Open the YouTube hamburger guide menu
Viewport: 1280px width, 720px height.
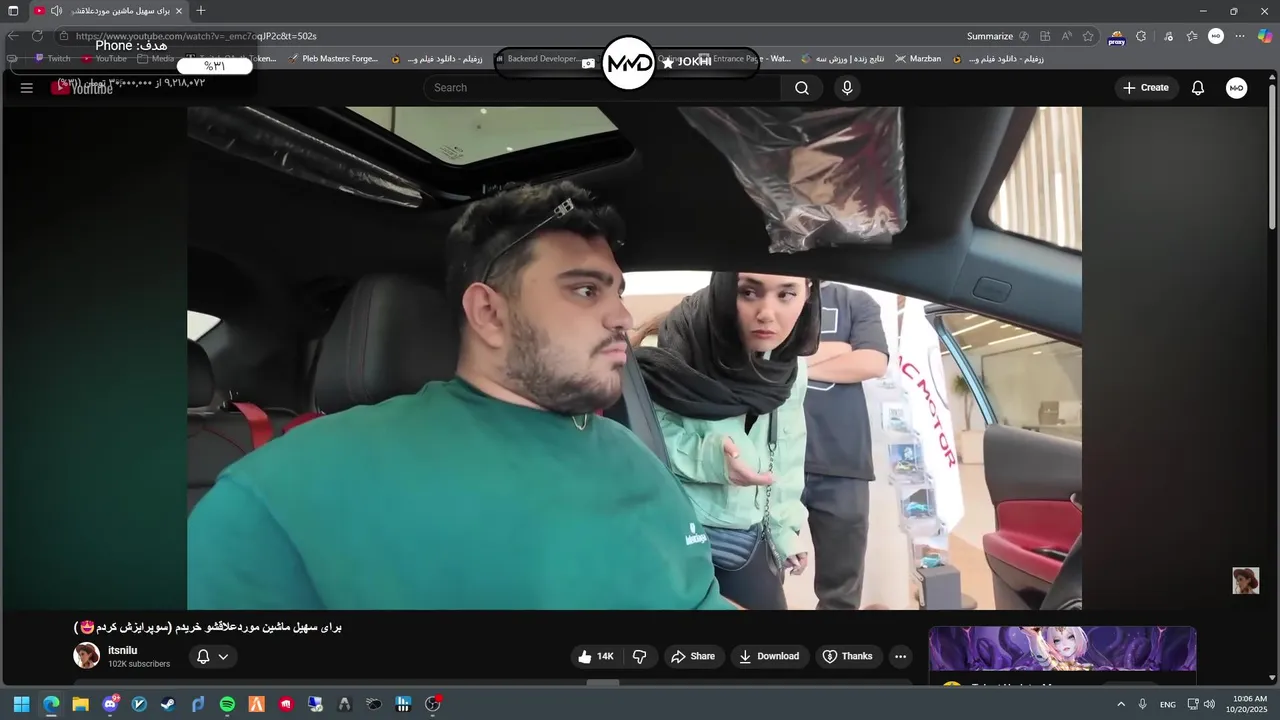tap(27, 88)
